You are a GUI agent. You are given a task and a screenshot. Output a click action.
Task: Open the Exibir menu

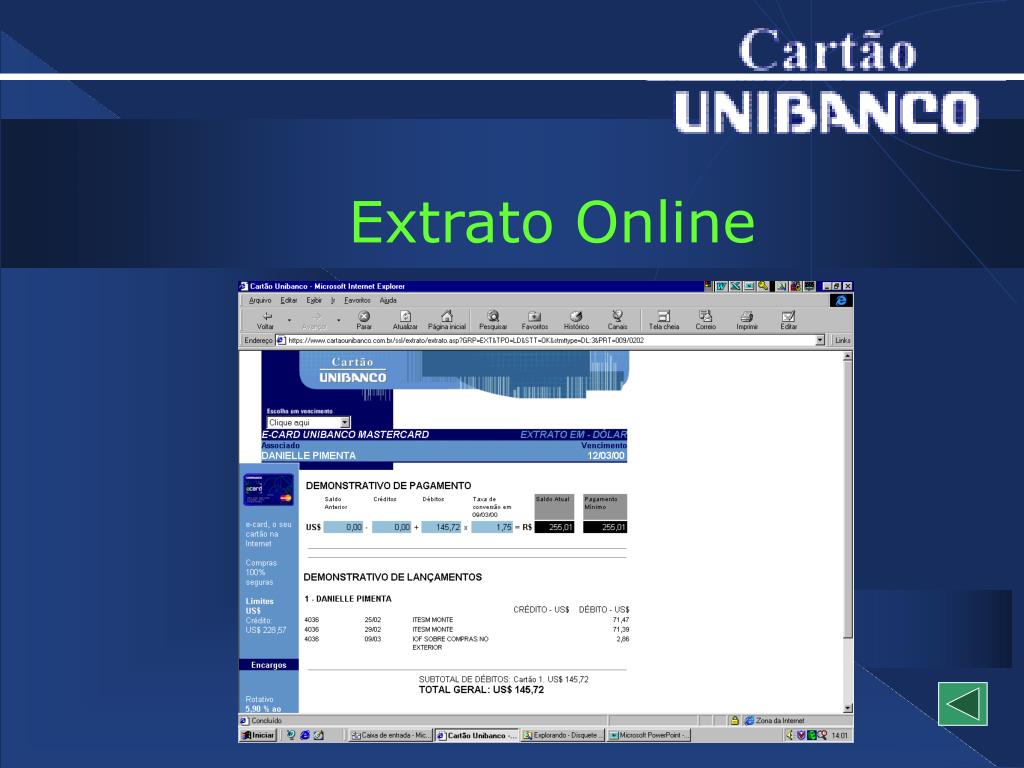(x=314, y=300)
